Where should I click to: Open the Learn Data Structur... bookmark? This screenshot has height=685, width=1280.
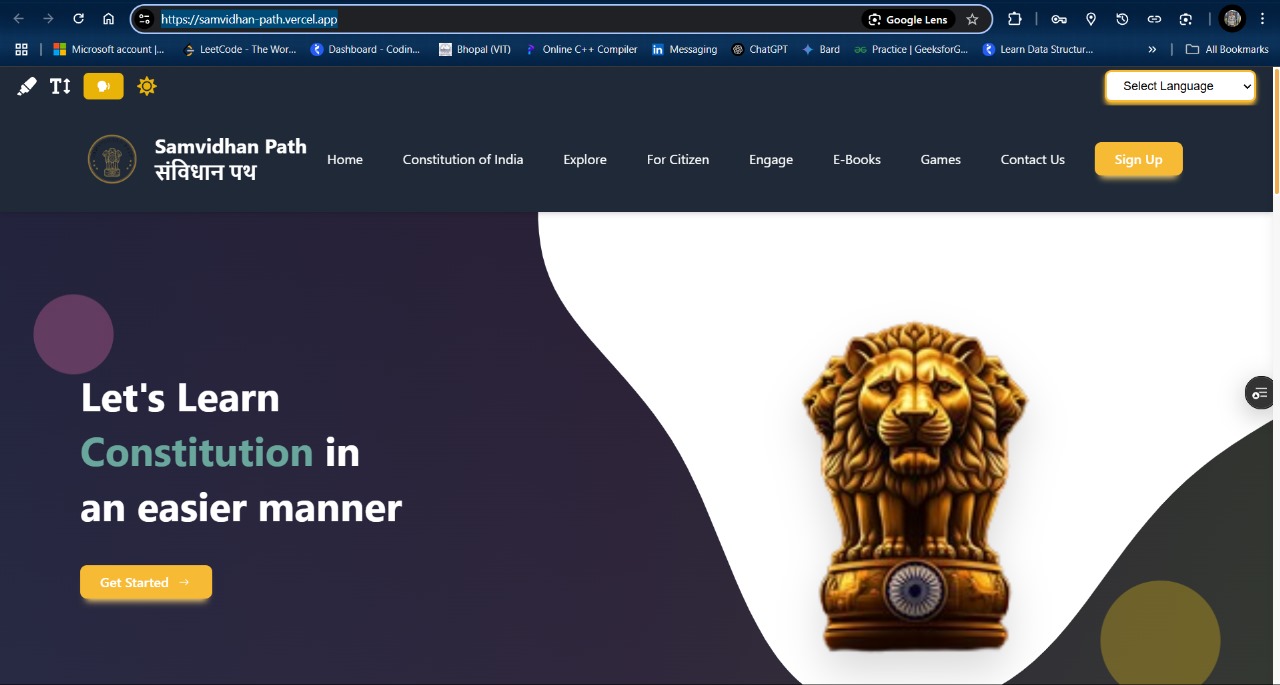coord(1038,49)
